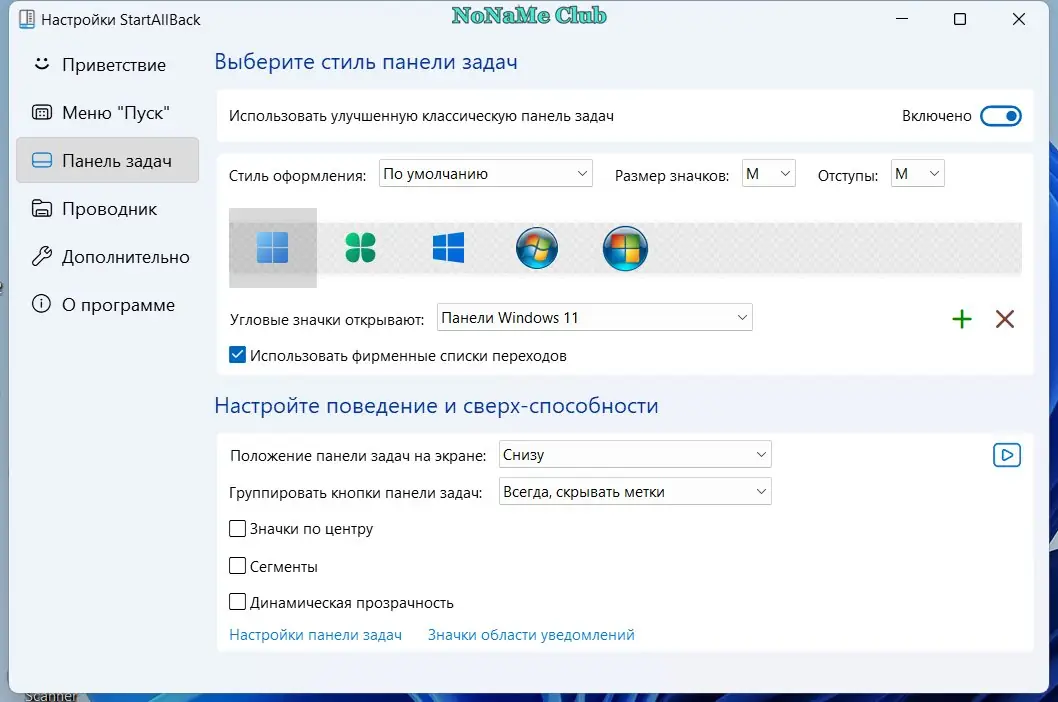
Task: Minimize the StartAllBack settings window
Action: pyautogui.click(x=901, y=20)
